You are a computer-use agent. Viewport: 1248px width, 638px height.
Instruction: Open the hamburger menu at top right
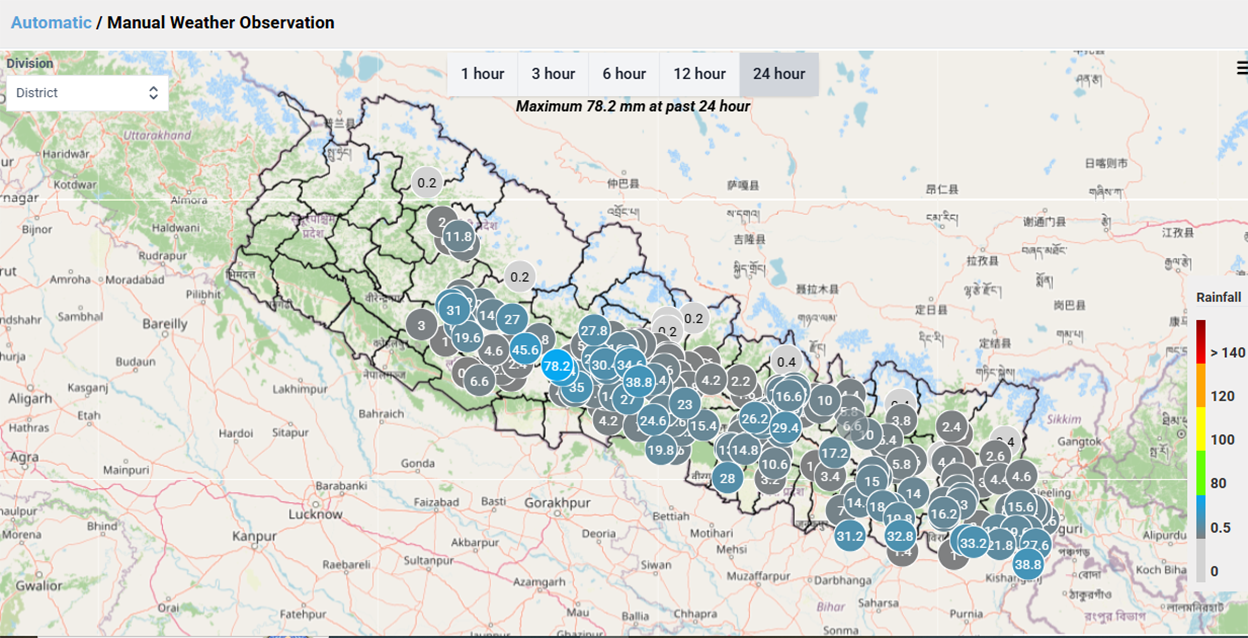pos(1241,66)
